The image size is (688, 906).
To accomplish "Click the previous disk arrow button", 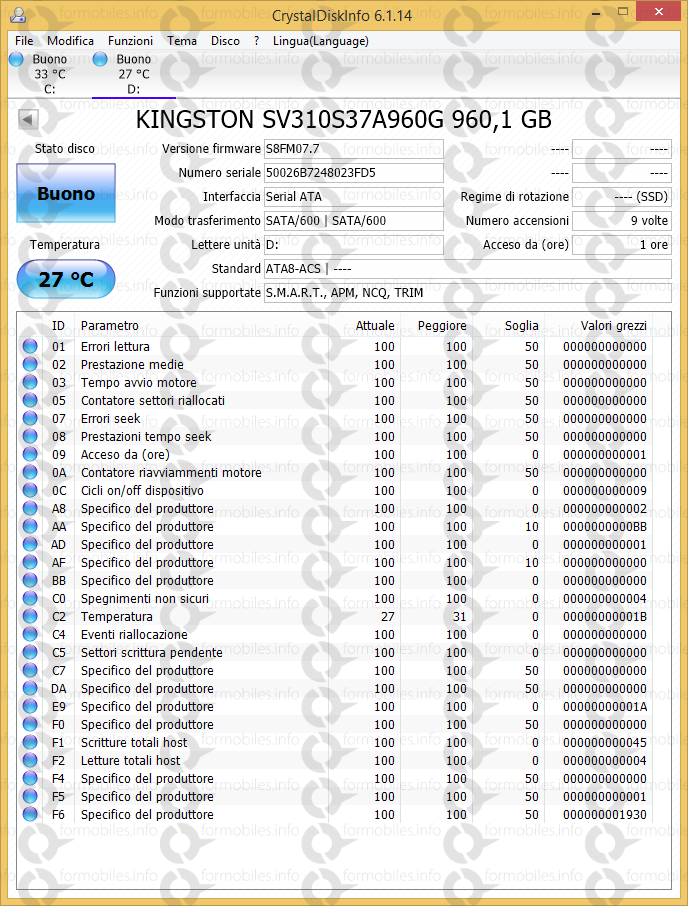I will (28, 120).
